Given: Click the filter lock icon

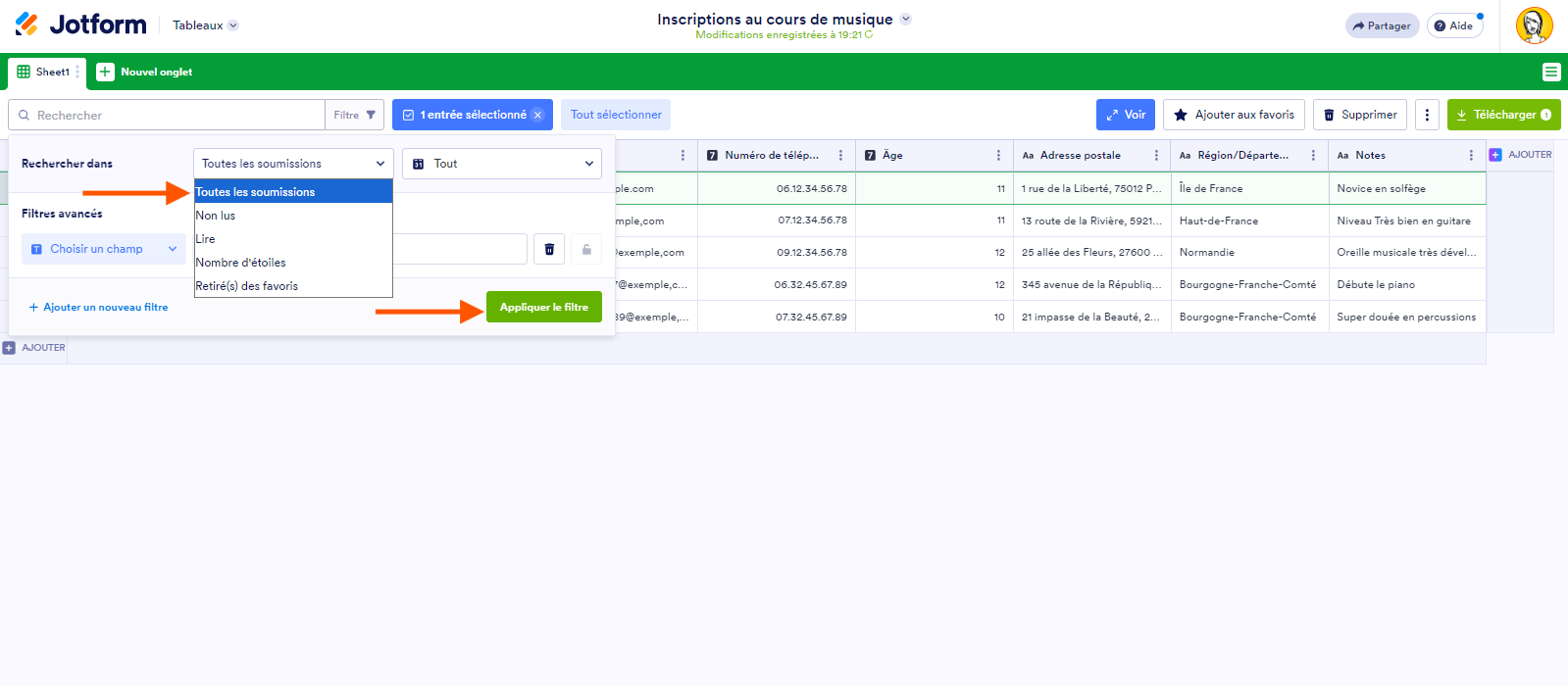Looking at the screenshot, I should click(x=586, y=249).
